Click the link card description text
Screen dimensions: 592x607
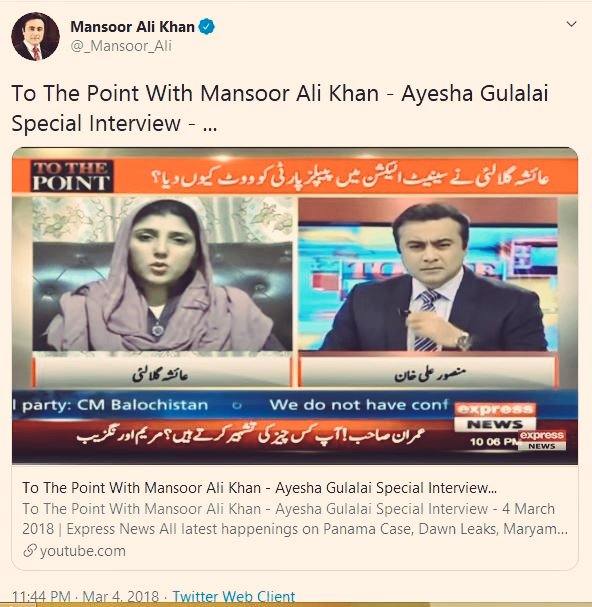(x=295, y=519)
